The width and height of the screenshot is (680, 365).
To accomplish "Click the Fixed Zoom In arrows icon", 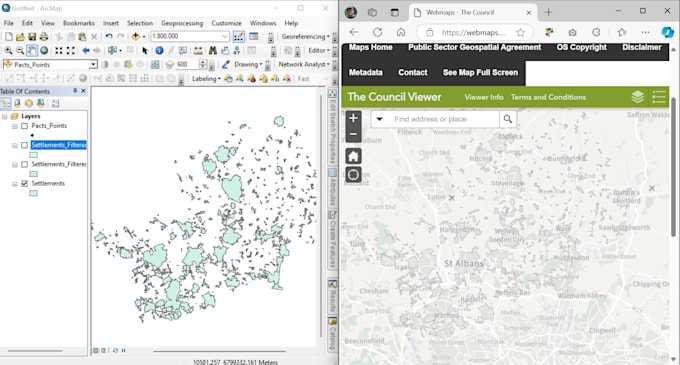I will [x=59, y=50].
